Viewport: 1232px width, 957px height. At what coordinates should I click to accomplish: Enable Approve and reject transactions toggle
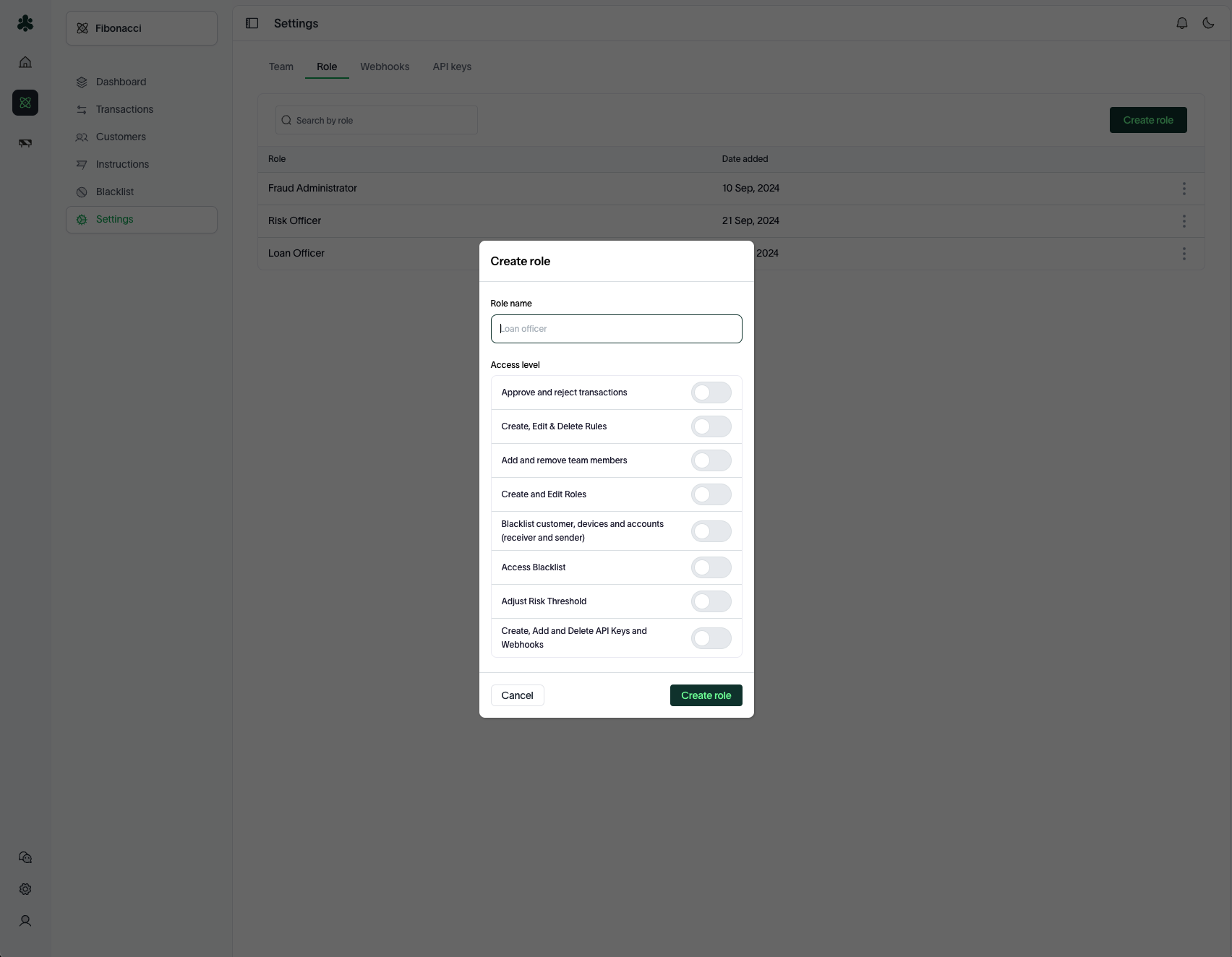[711, 392]
